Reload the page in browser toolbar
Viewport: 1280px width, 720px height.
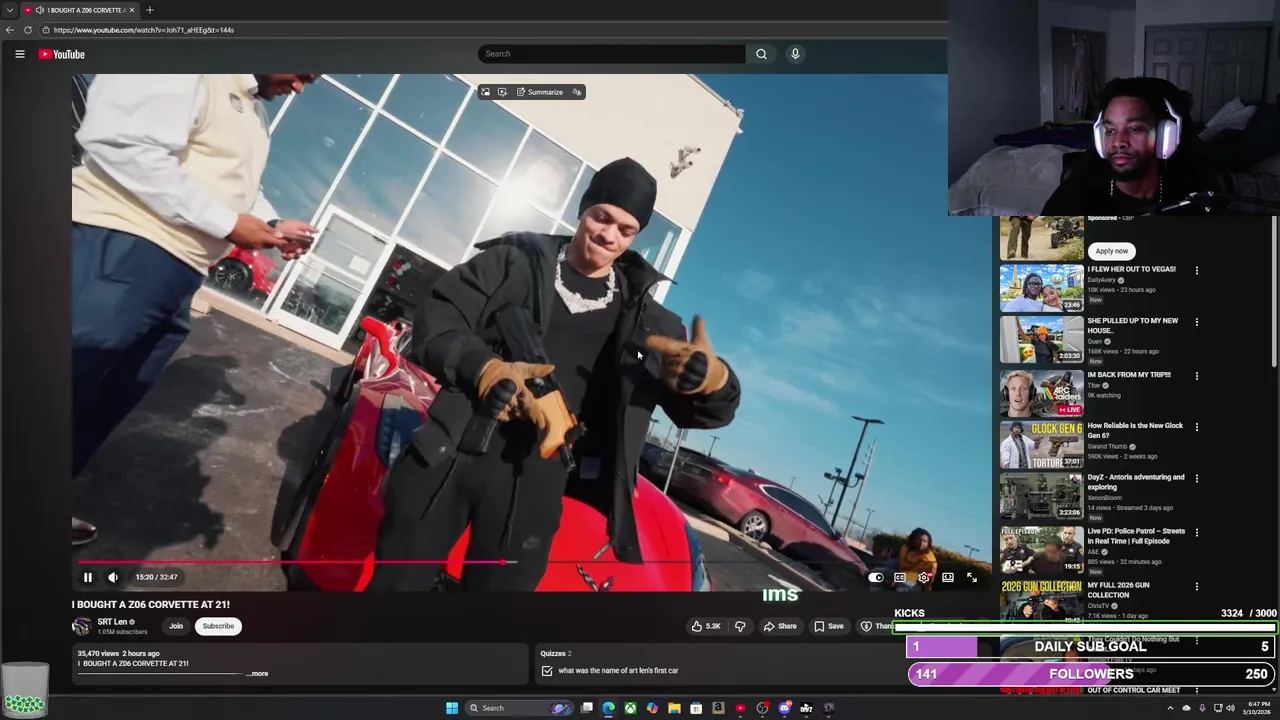[x=28, y=30]
